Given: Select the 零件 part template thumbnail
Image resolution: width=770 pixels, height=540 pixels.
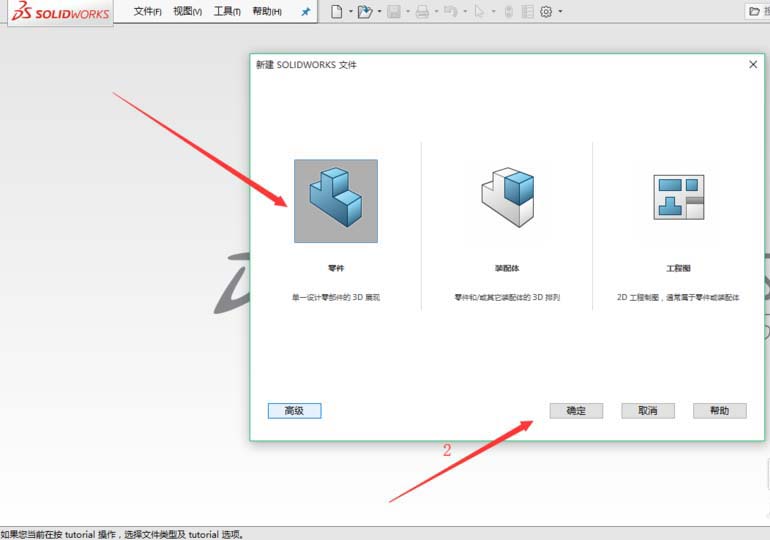Looking at the screenshot, I should click(336, 201).
